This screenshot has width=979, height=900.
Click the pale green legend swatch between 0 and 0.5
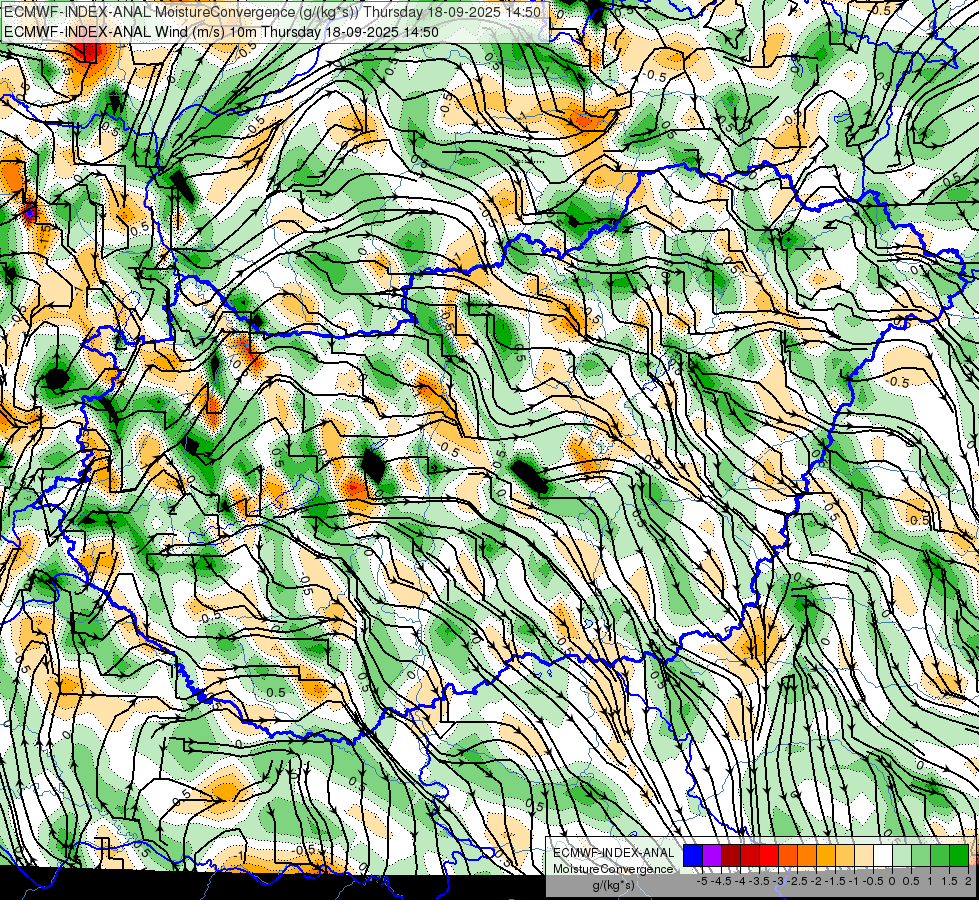pos(902,856)
